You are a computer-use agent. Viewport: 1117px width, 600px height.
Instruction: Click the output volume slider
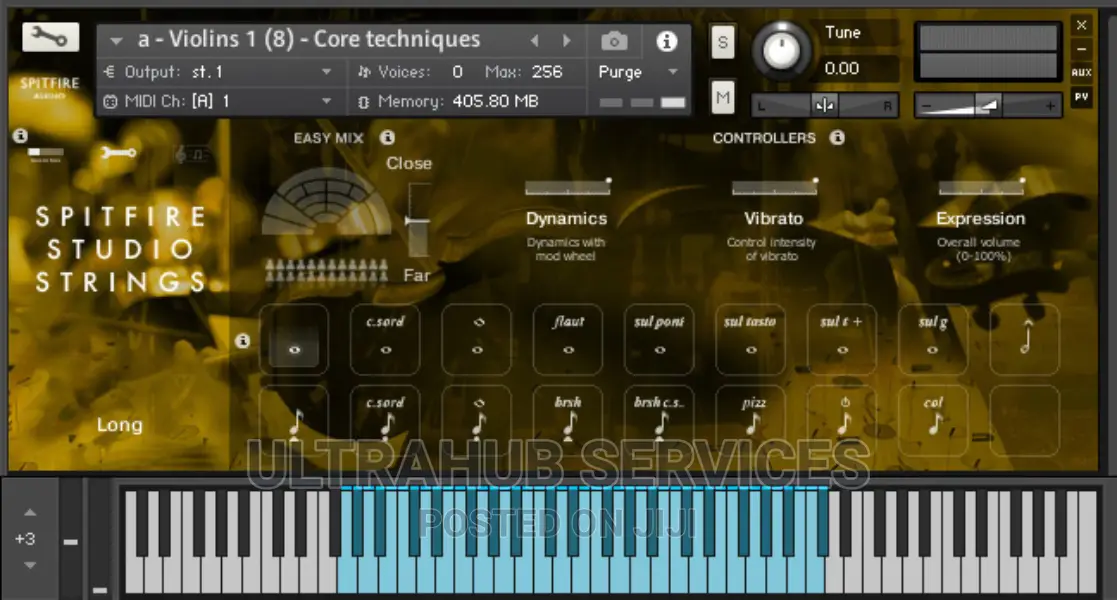point(988,105)
